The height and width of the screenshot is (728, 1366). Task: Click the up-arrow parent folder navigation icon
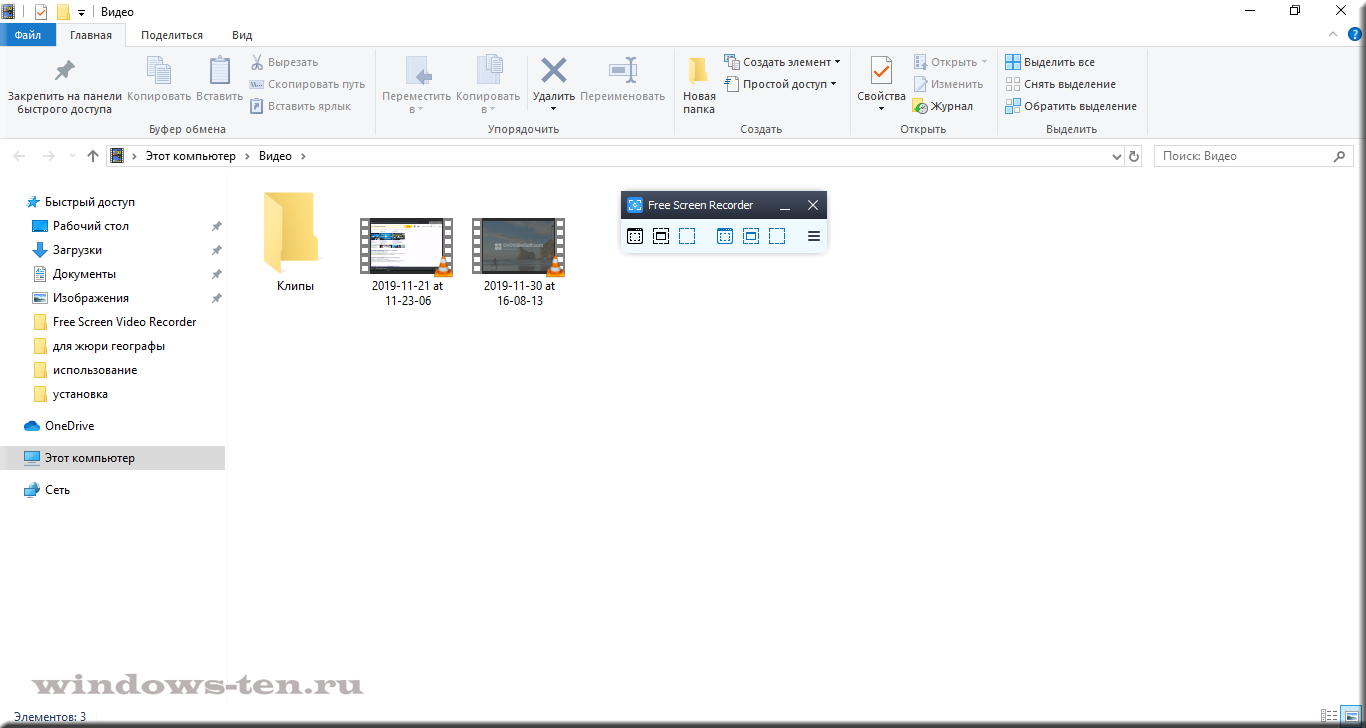93,156
